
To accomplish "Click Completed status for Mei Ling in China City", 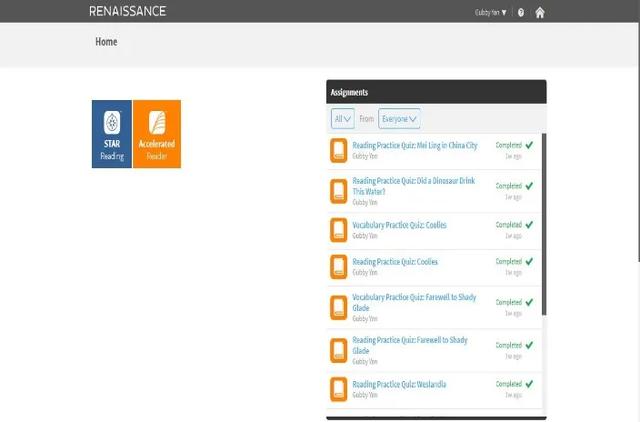I will coord(509,145).
